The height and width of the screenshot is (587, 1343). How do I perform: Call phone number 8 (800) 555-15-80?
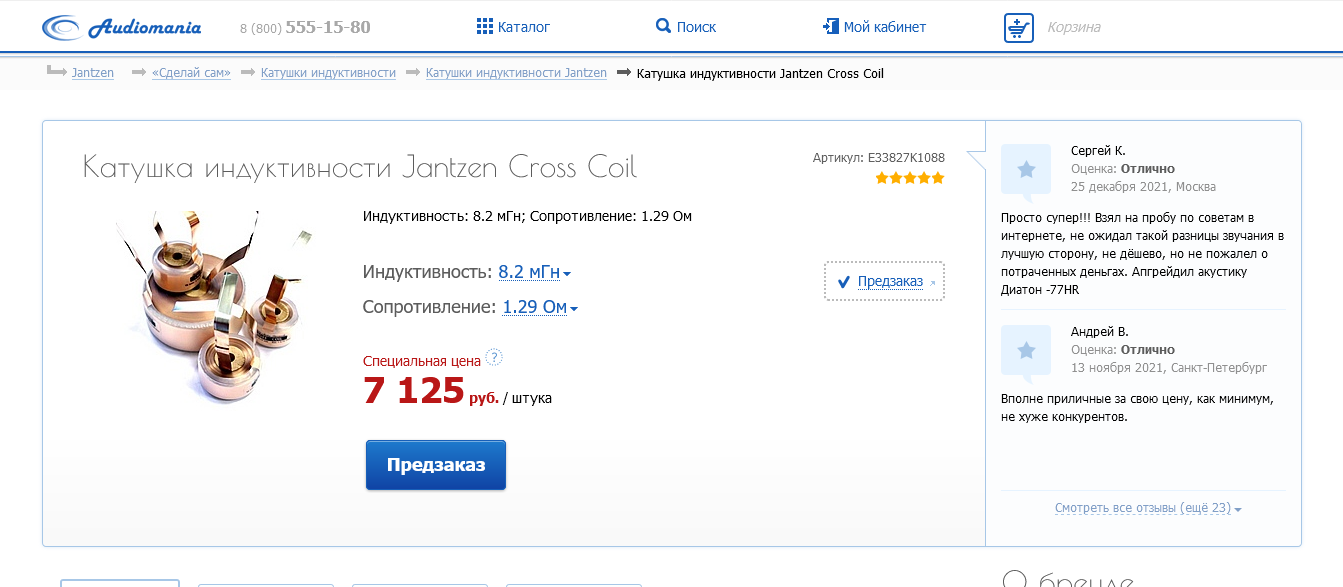305,28
